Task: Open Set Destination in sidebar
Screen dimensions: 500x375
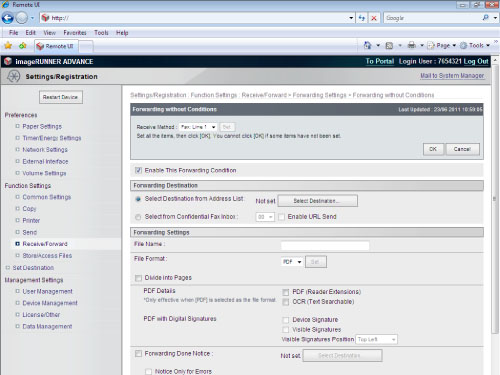Action: tap(33, 268)
